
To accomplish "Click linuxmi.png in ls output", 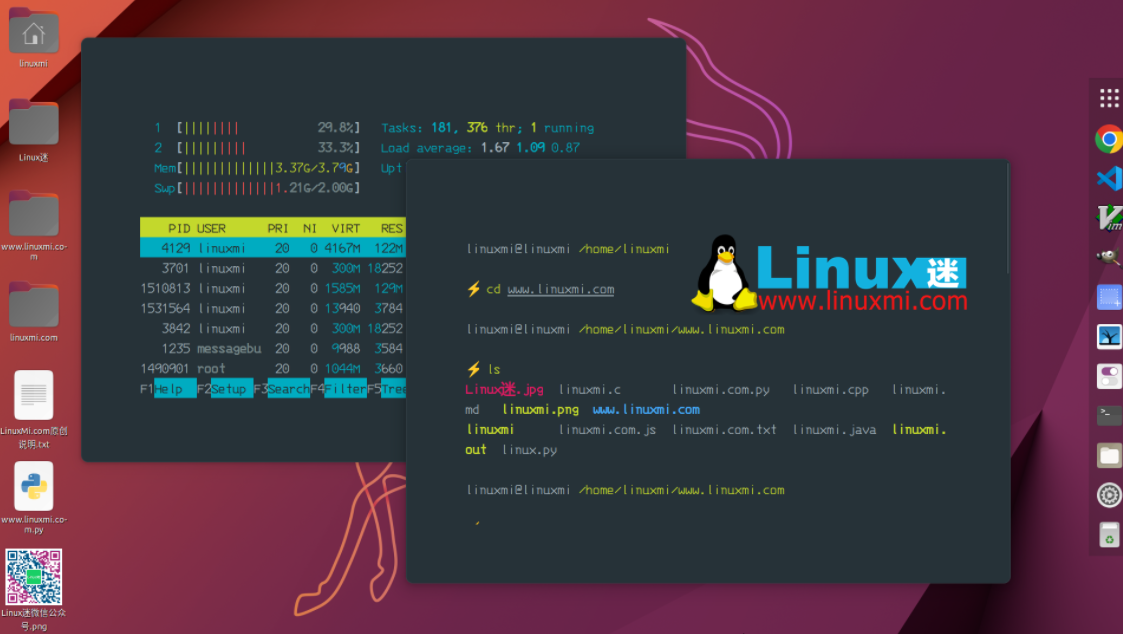I will click(x=540, y=410).
